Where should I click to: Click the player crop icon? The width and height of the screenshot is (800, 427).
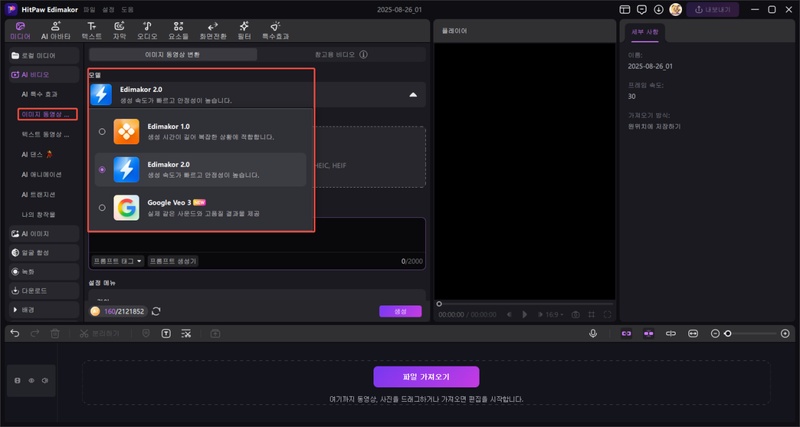point(591,315)
